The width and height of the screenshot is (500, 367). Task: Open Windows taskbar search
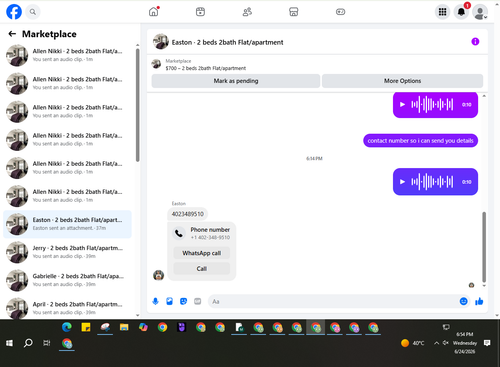pos(28,343)
